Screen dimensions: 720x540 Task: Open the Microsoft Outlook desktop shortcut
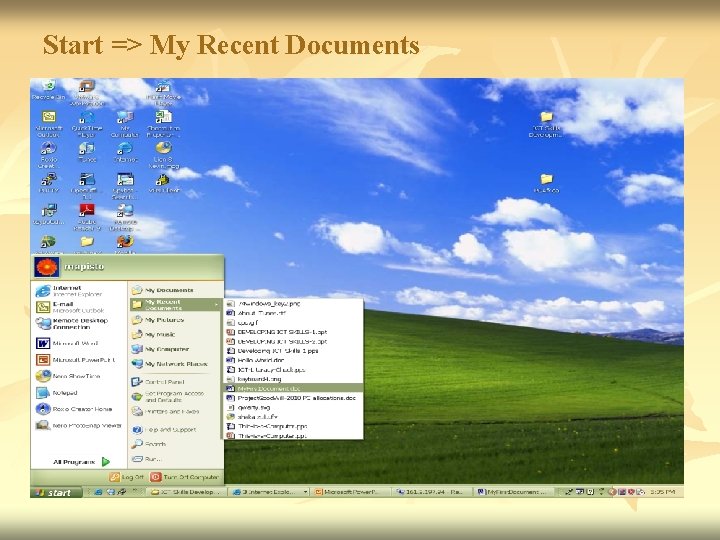48,123
